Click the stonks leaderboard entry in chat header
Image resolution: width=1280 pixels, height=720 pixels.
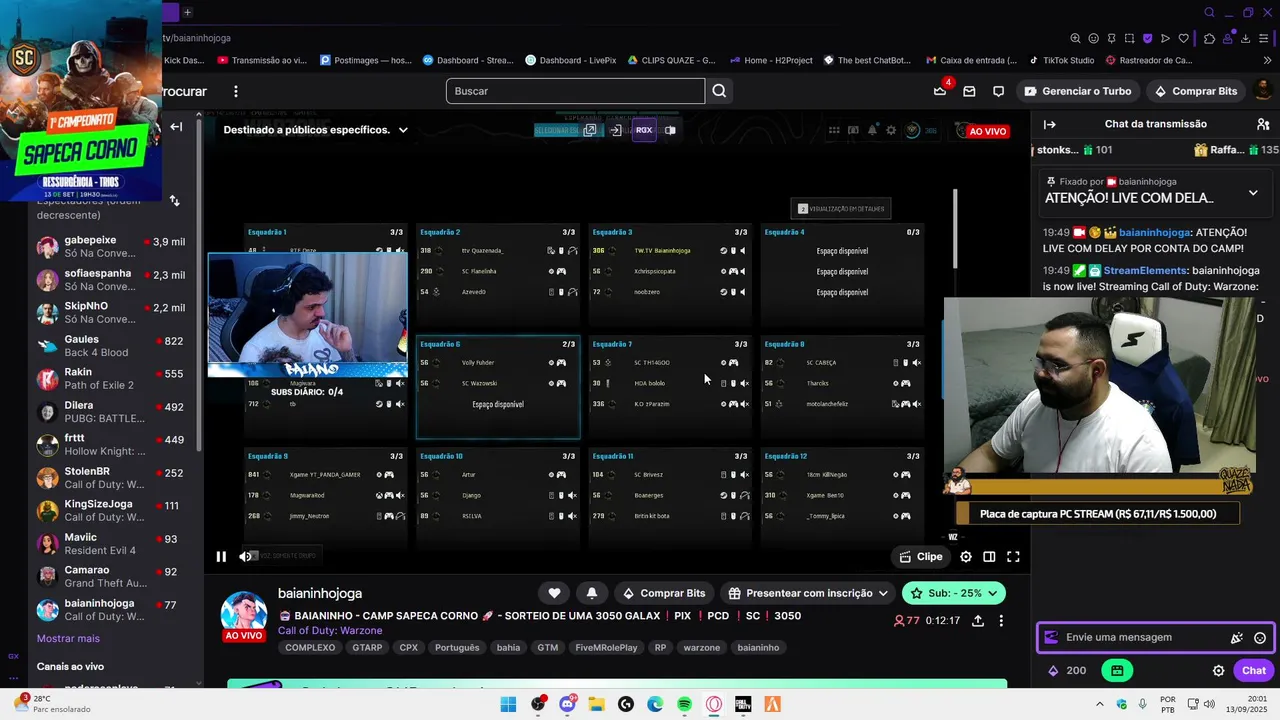coord(1074,150)
